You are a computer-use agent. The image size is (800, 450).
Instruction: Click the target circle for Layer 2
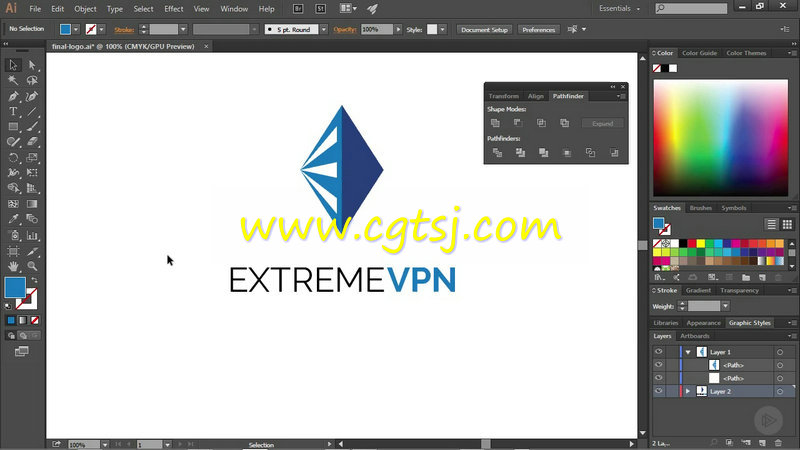(x=780, y=391)
